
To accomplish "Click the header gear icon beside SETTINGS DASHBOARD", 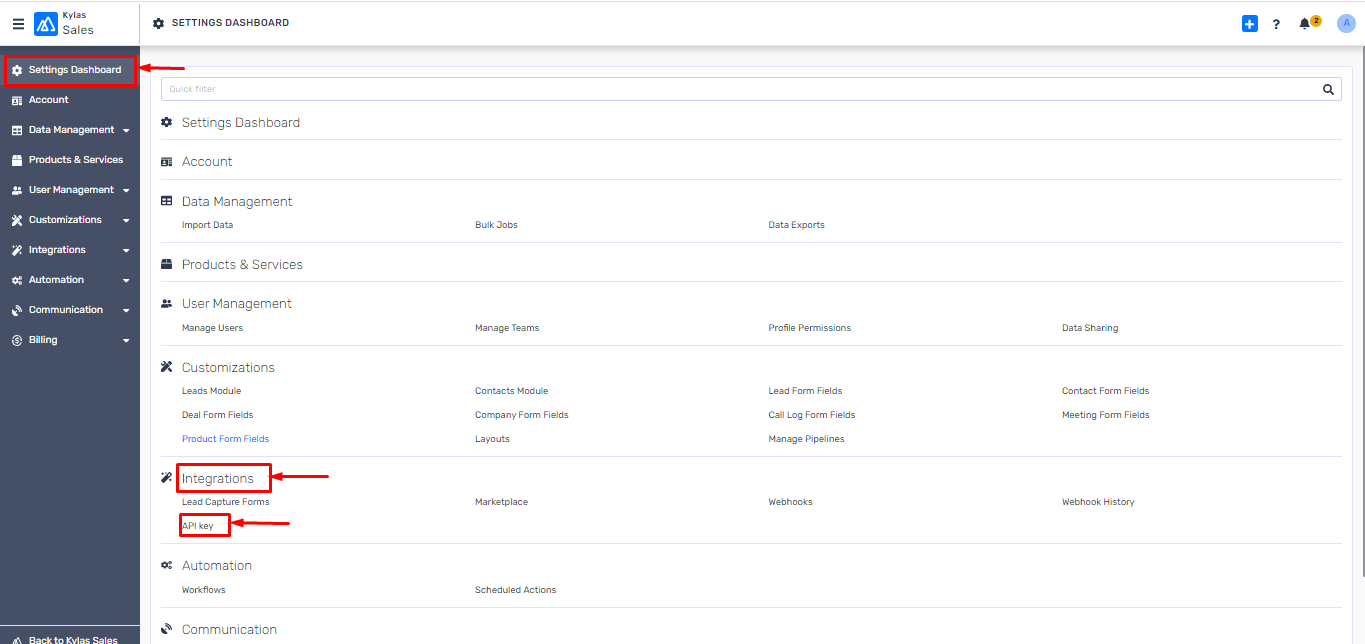I will [x=159, y=23].
